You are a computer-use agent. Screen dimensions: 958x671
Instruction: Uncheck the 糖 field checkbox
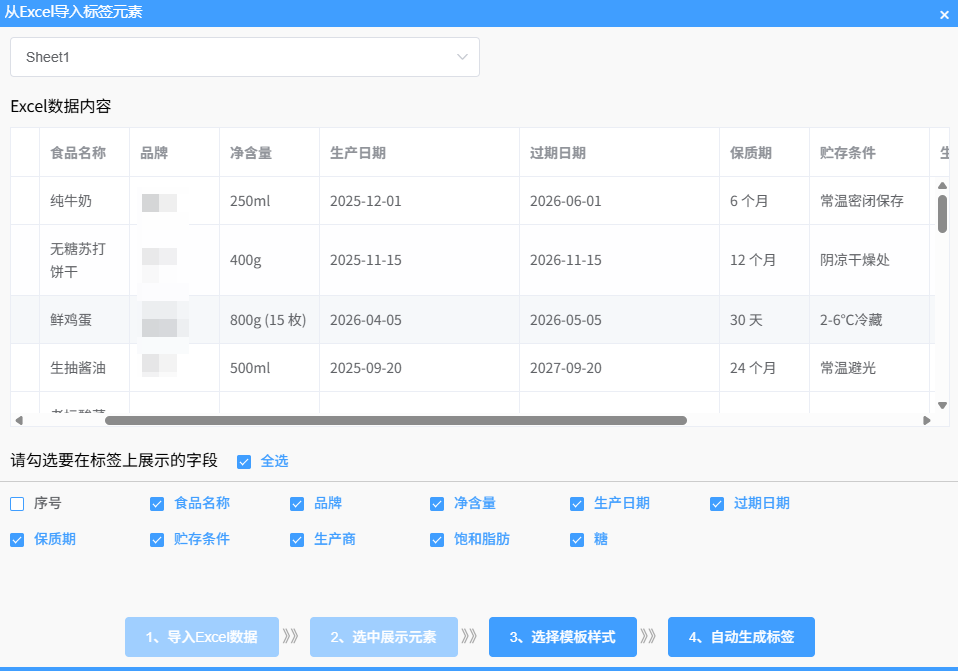577,540
